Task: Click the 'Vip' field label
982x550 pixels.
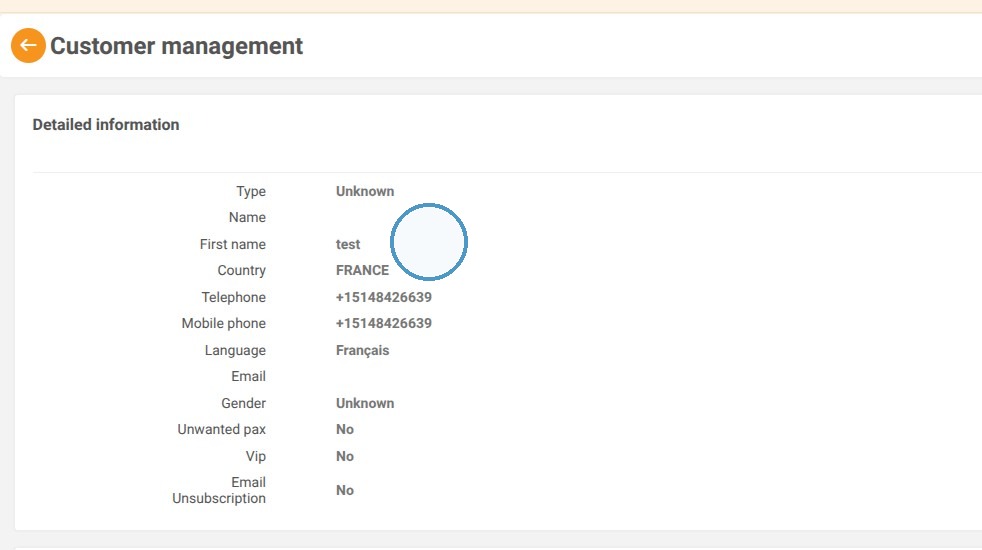Action: pyautogui.click(x=256, y=456)
